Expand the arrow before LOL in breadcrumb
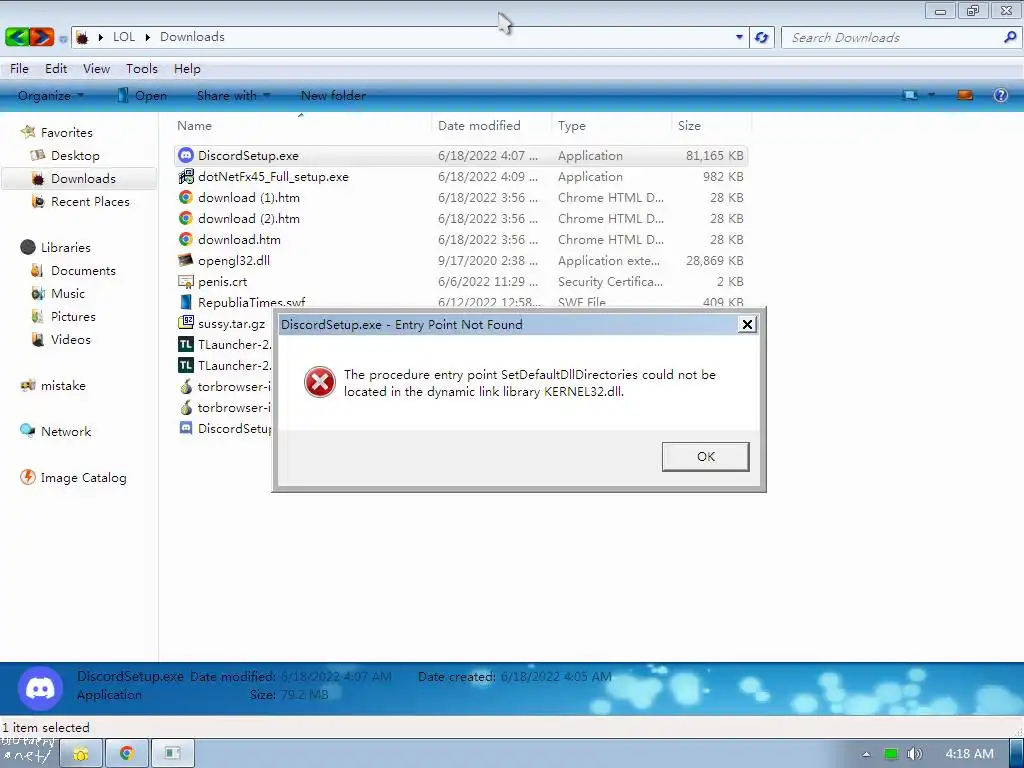The height and width of the screenshot is (768, 1024). [x=101, y=37]
